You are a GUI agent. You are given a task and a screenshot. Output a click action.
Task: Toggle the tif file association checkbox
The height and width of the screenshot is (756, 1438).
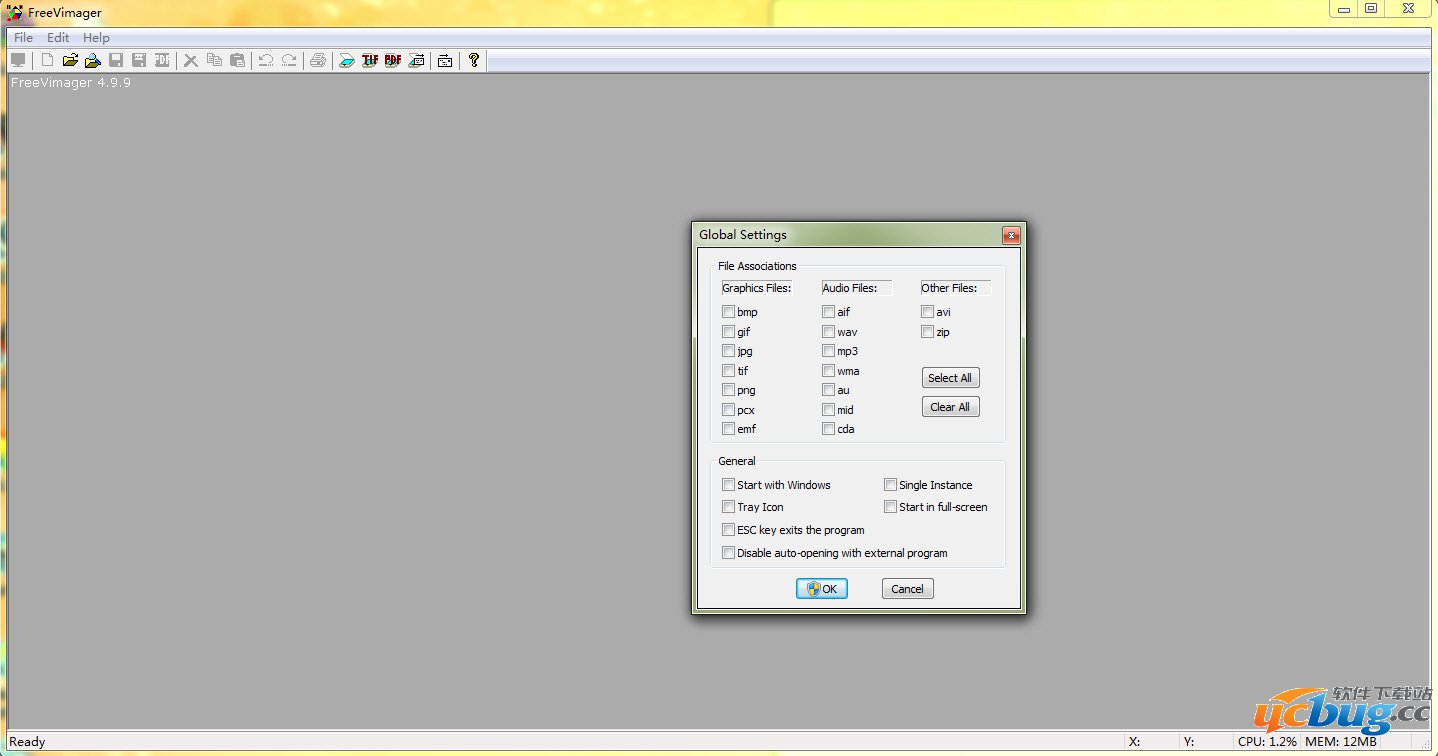[x=728, y=371]
